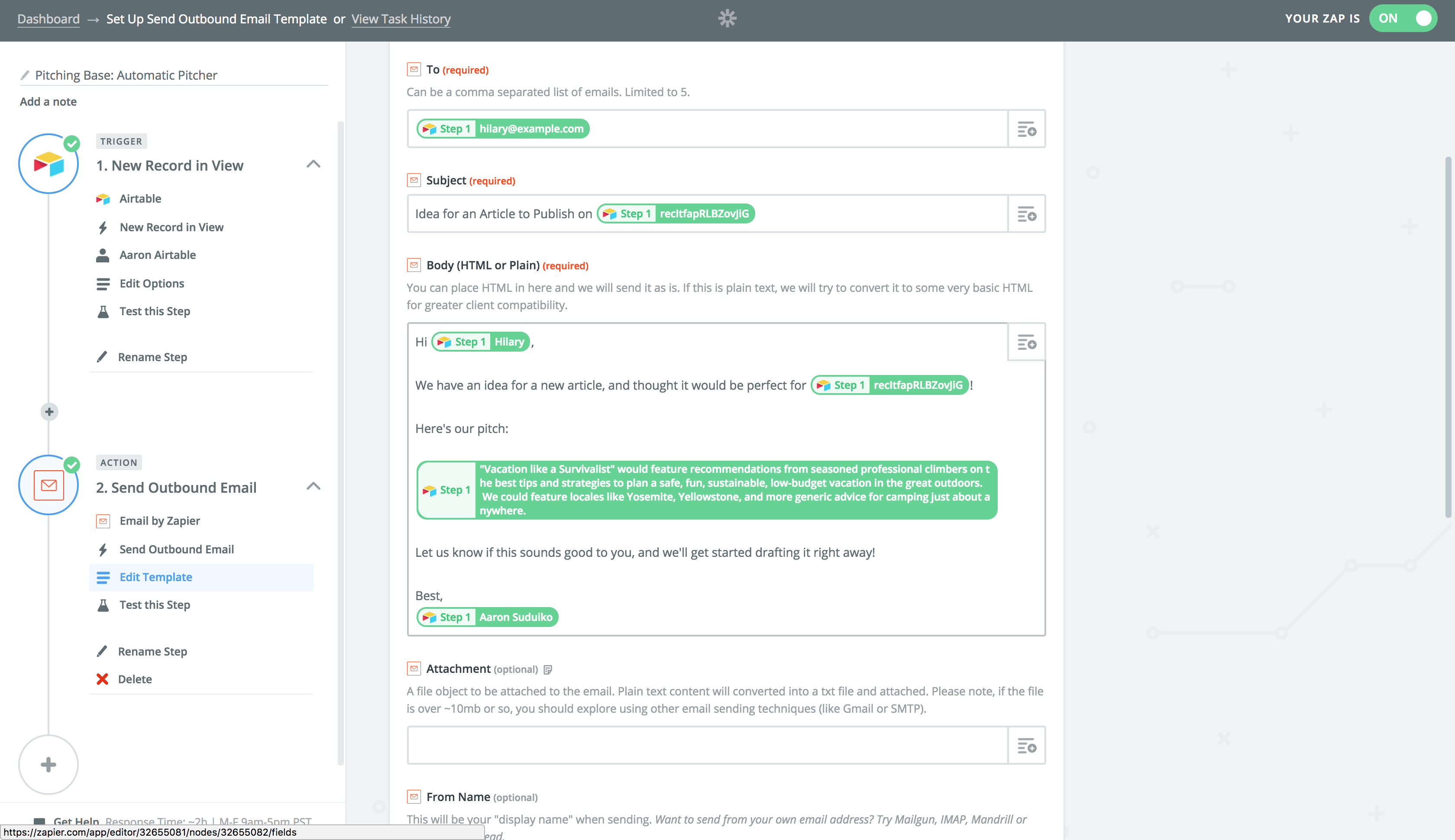Screen dimensions: 1455x840
Task: Click insert-field icon beside To field
Action: point(1026,129)
